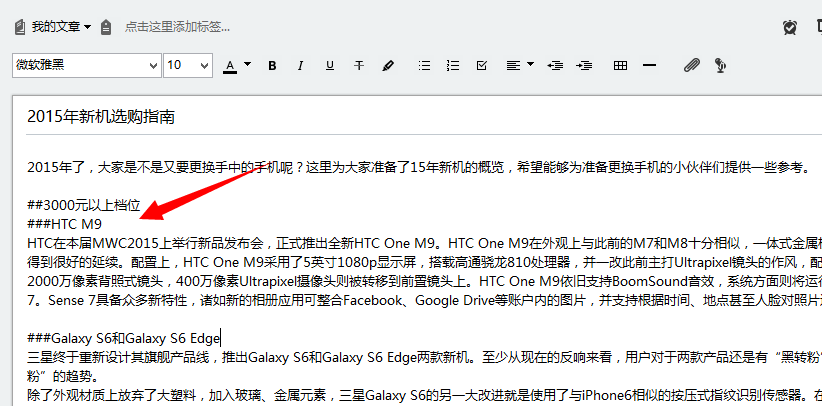
Task: Toggle underline formatting
Action: point(329,66)
